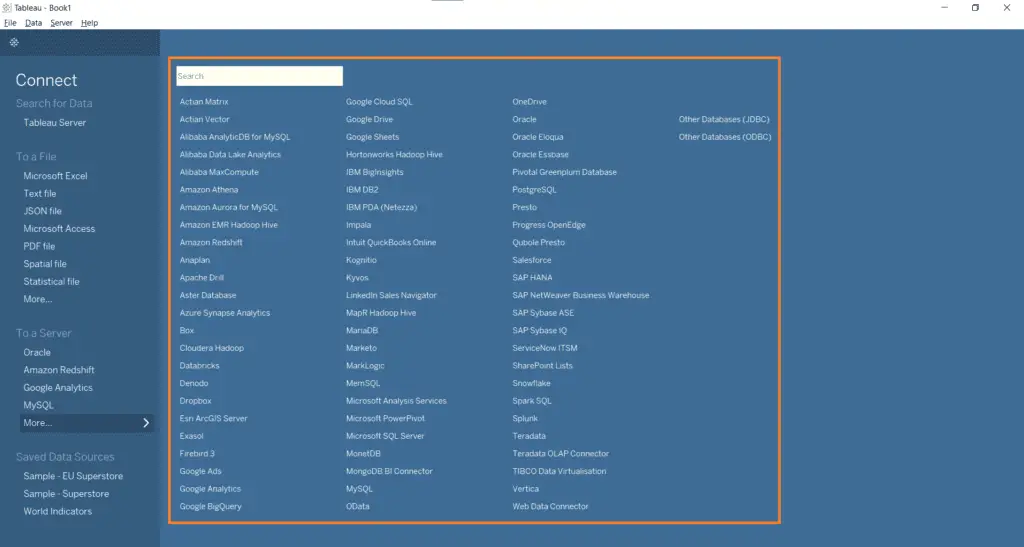
Task: Select Databricks connector
Action: point(200,366)
